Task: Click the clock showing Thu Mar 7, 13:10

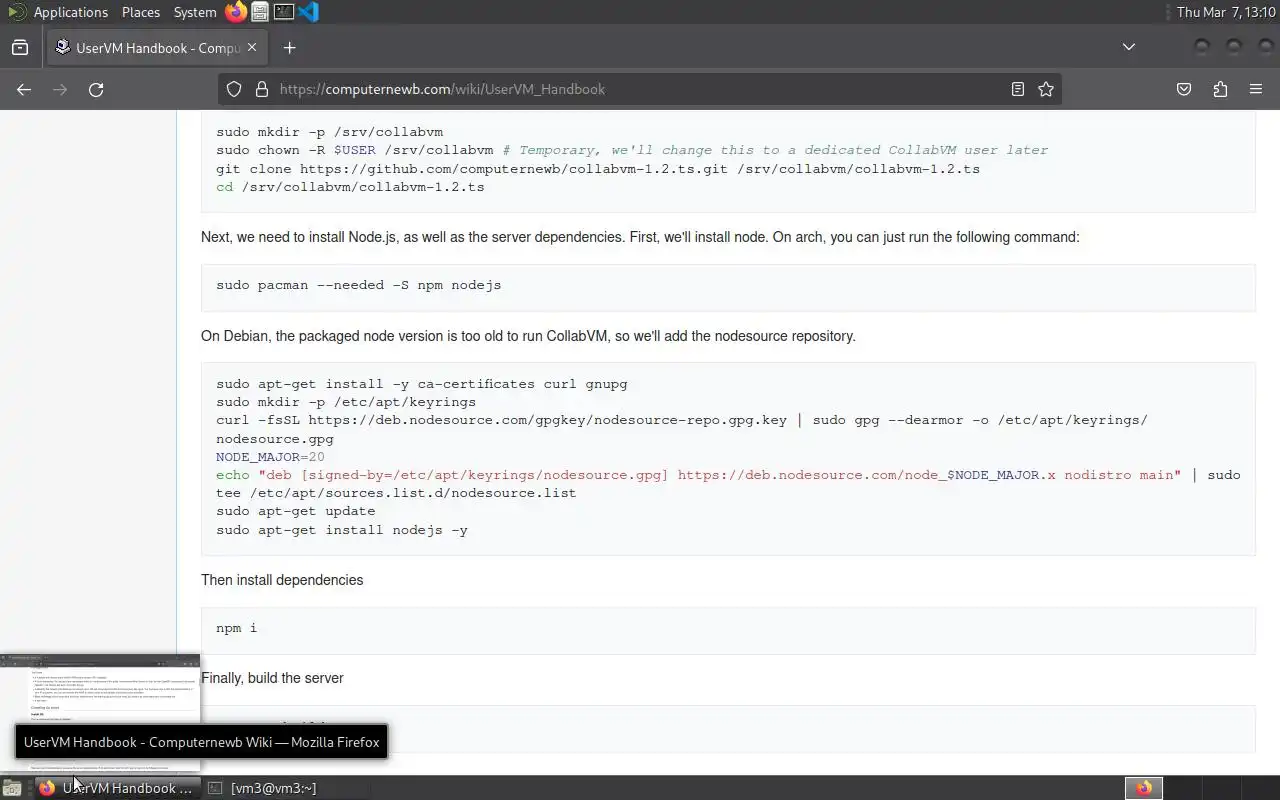Action: pos(1225,12)
